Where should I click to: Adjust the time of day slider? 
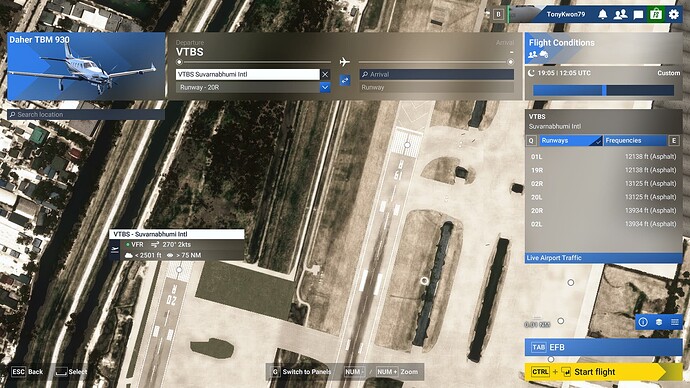603,90
